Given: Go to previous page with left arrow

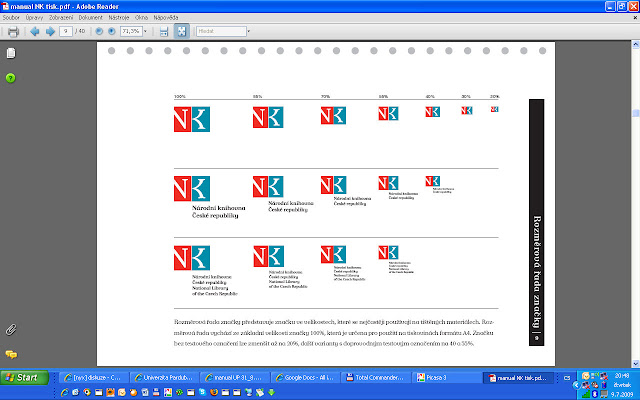Looking at the screenshot, I should coord(35,31).
